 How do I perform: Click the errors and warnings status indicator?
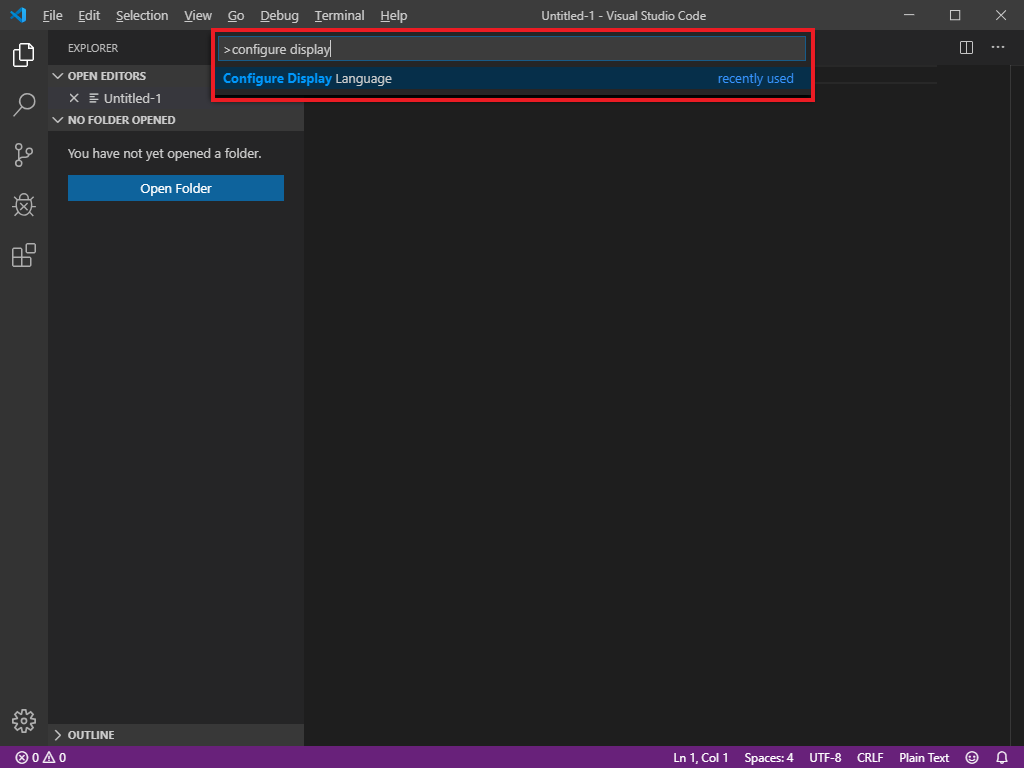click(40, 758)
